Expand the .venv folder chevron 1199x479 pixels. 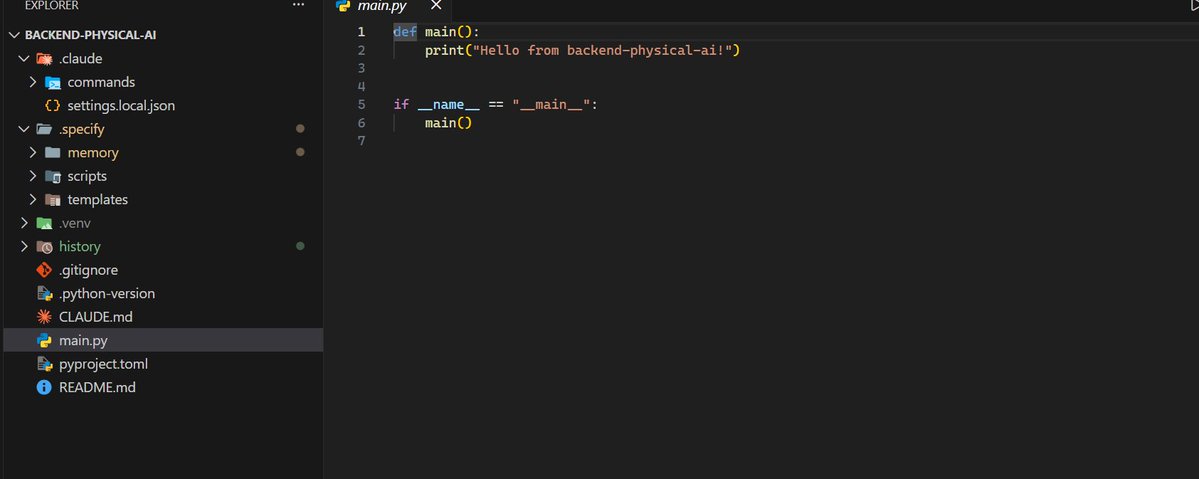tap(24, 223)
